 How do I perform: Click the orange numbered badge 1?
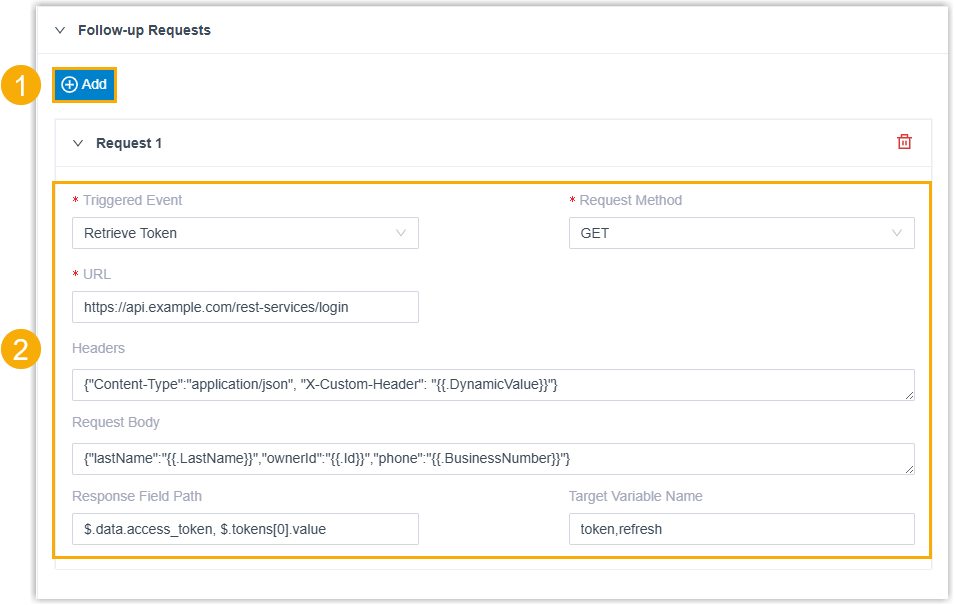click(x=18, y=85)
